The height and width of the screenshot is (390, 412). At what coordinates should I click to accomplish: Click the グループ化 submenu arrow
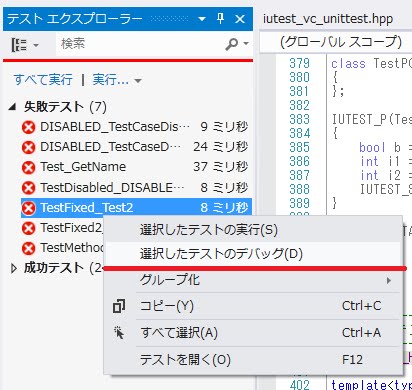pos(389,280)
